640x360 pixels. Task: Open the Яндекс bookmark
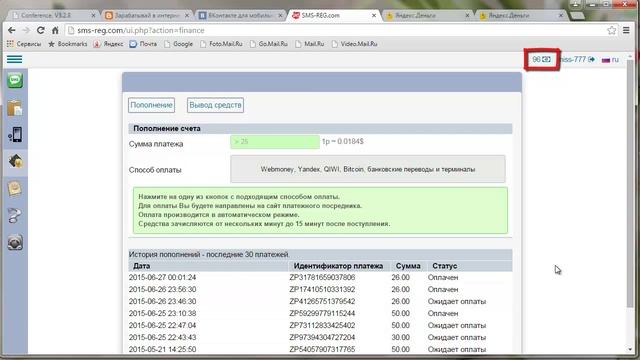click(108, 44)
